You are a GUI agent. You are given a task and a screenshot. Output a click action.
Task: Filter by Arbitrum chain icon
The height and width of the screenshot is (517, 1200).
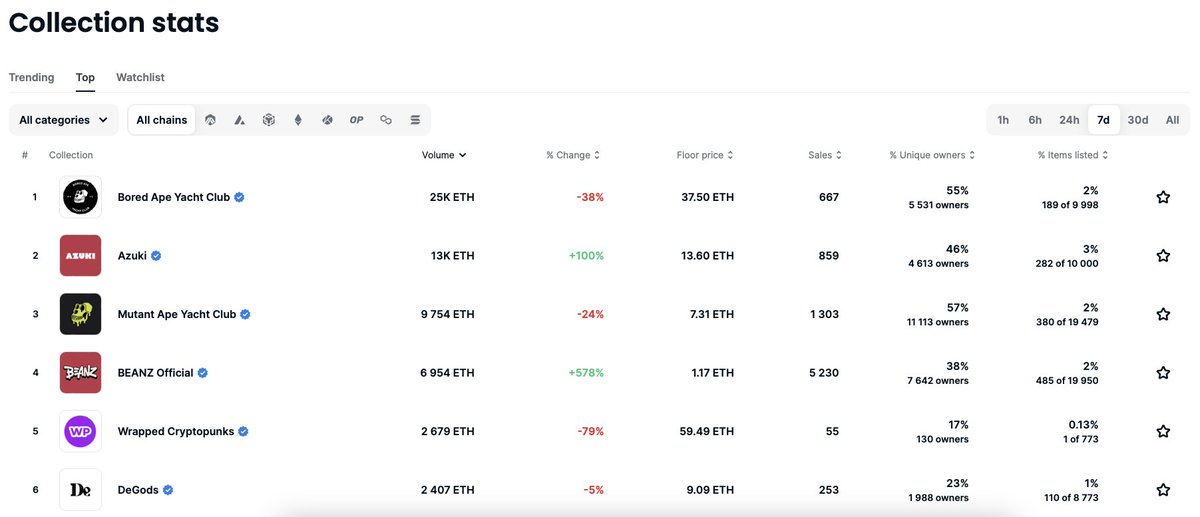coord(210,120)
